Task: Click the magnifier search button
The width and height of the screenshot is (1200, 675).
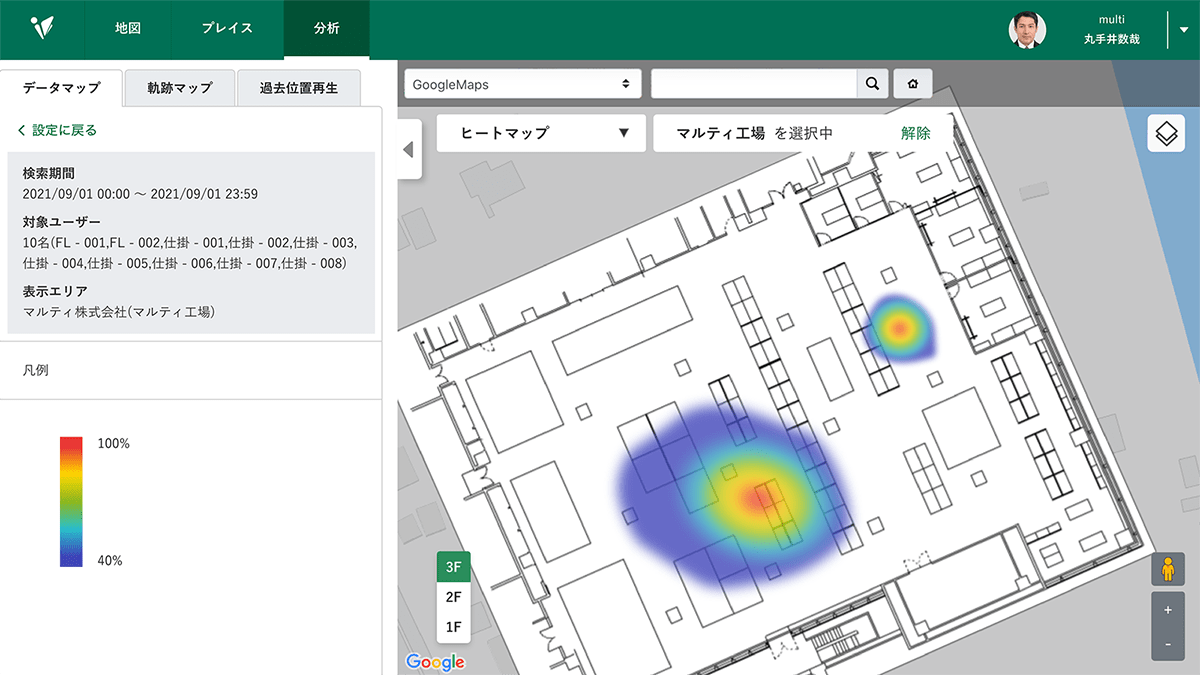Action: point(872,85)
